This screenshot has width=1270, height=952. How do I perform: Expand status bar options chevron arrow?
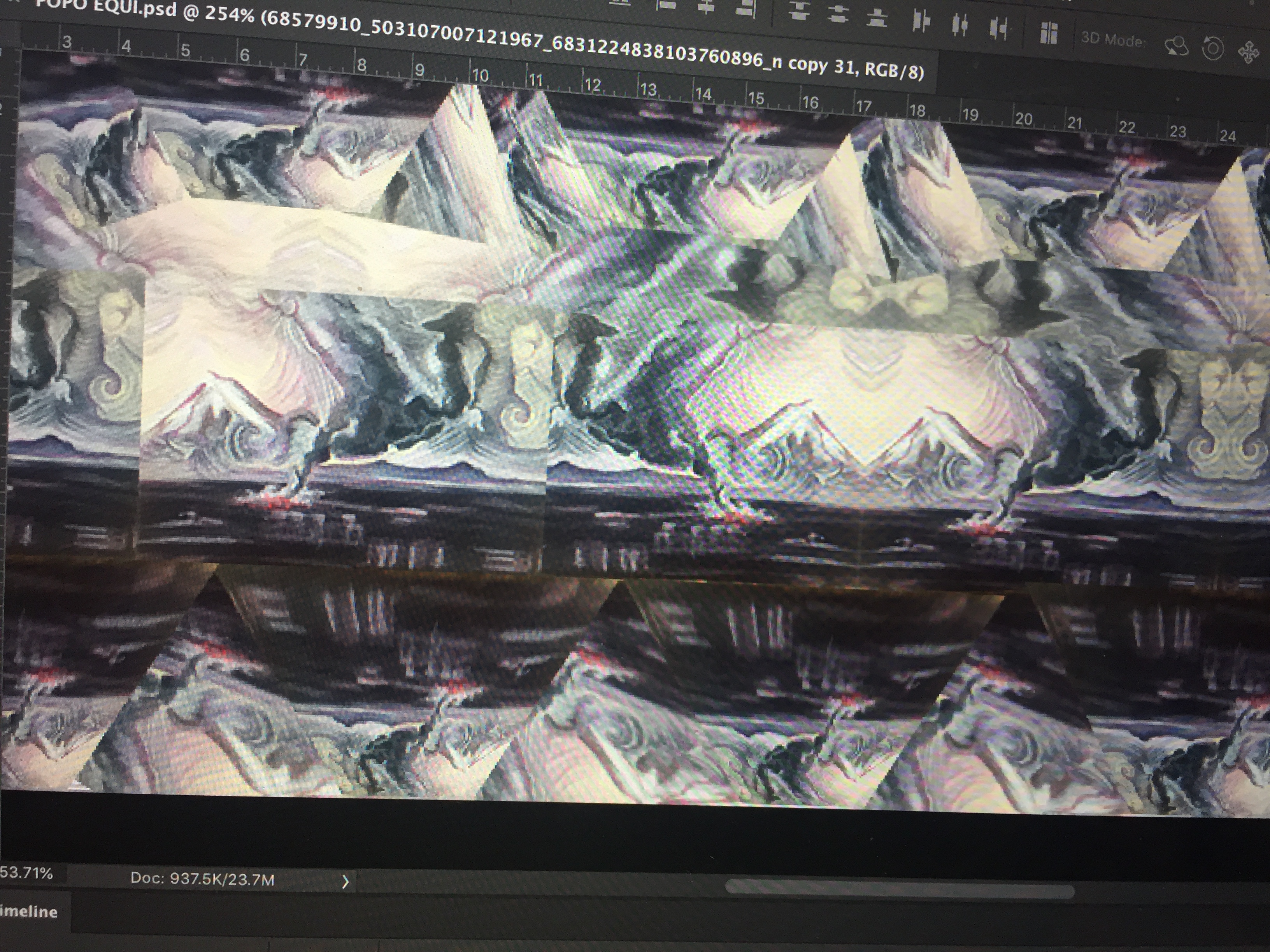(x=345, y=882)
